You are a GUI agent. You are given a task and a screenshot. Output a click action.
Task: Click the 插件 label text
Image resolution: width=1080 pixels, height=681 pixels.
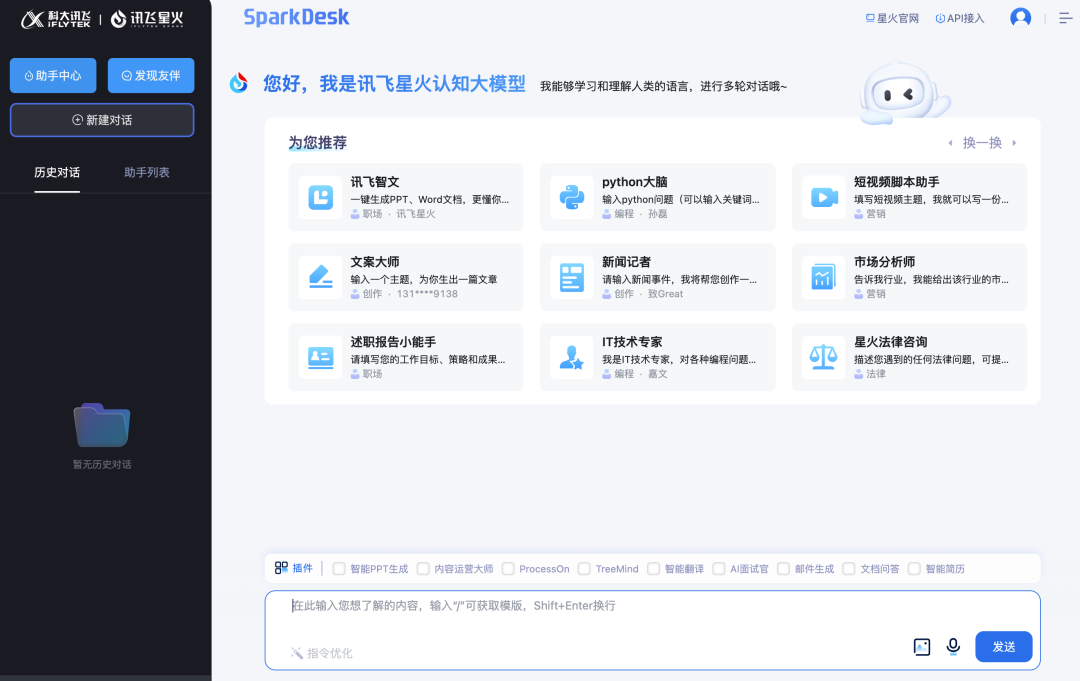[302, 568]
